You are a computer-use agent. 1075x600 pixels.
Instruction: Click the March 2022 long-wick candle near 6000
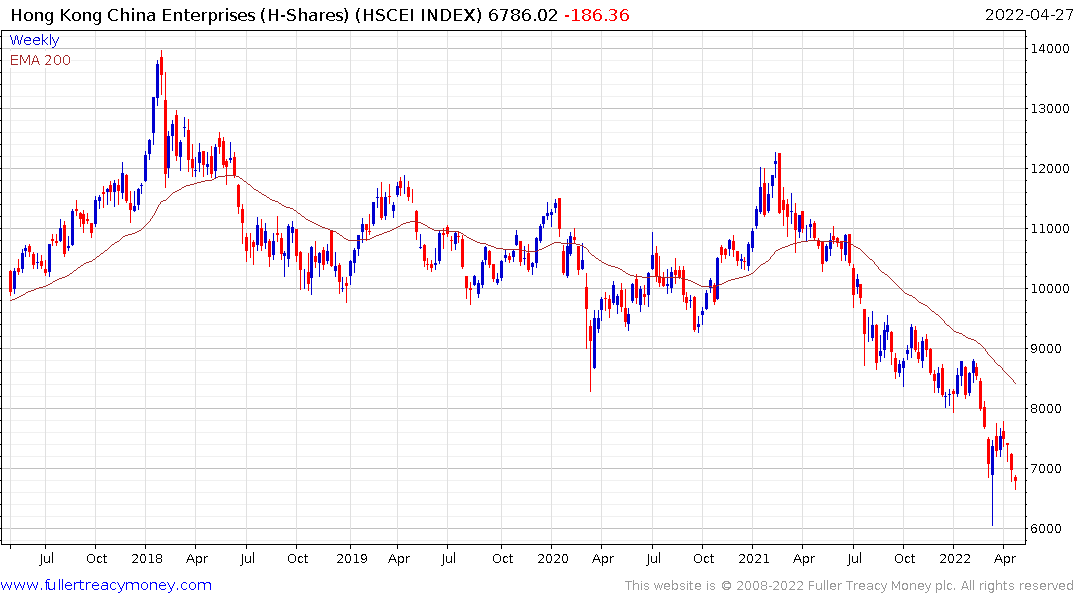(x=992, y=483)
